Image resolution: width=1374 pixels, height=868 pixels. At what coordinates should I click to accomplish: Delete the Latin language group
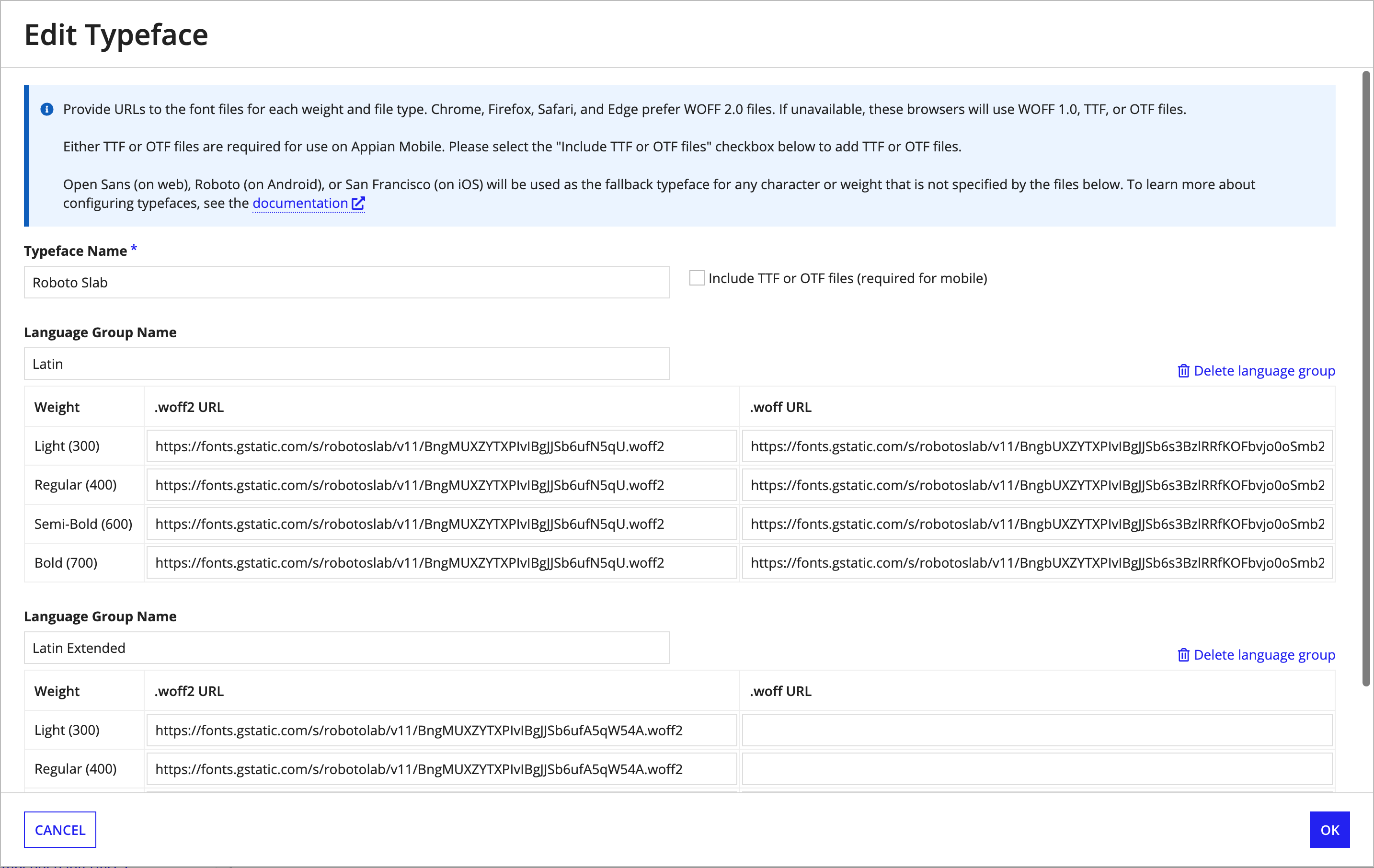[1257, 371]
